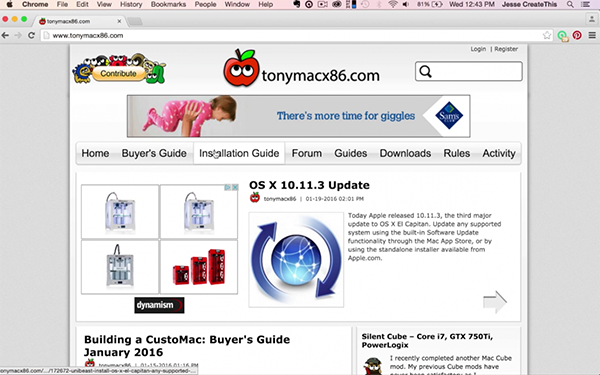Open Building a CustoMac Buyer's Guide article
The image size is (600, 375).
point(187,346)
